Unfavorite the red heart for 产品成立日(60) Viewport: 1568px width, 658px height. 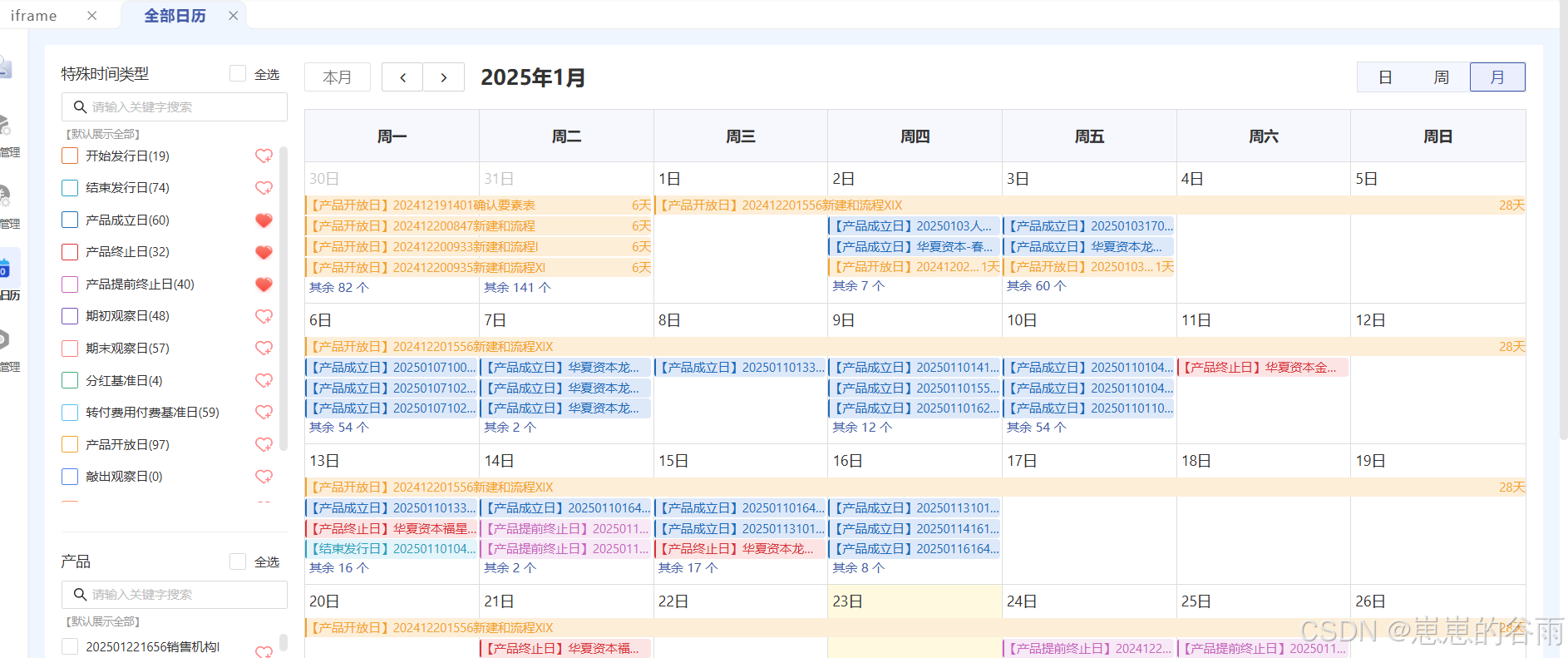coord(264,220)
